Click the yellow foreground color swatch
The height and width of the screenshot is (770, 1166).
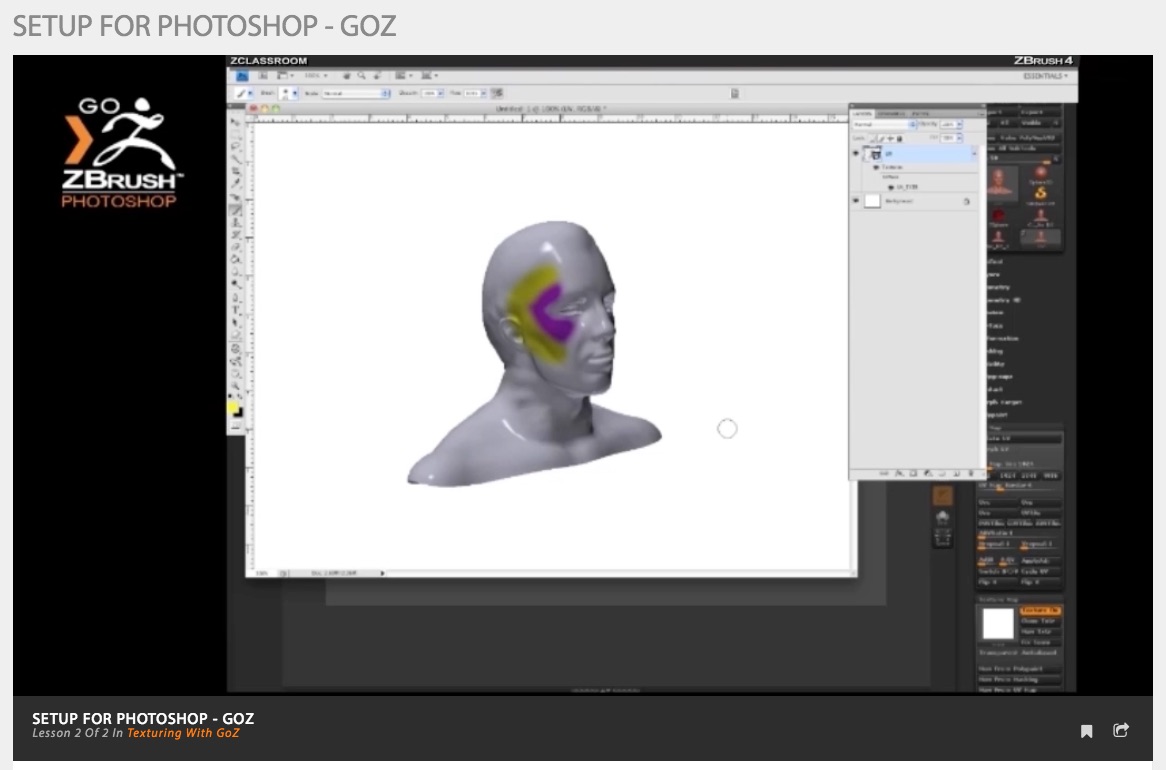point(233,408)
